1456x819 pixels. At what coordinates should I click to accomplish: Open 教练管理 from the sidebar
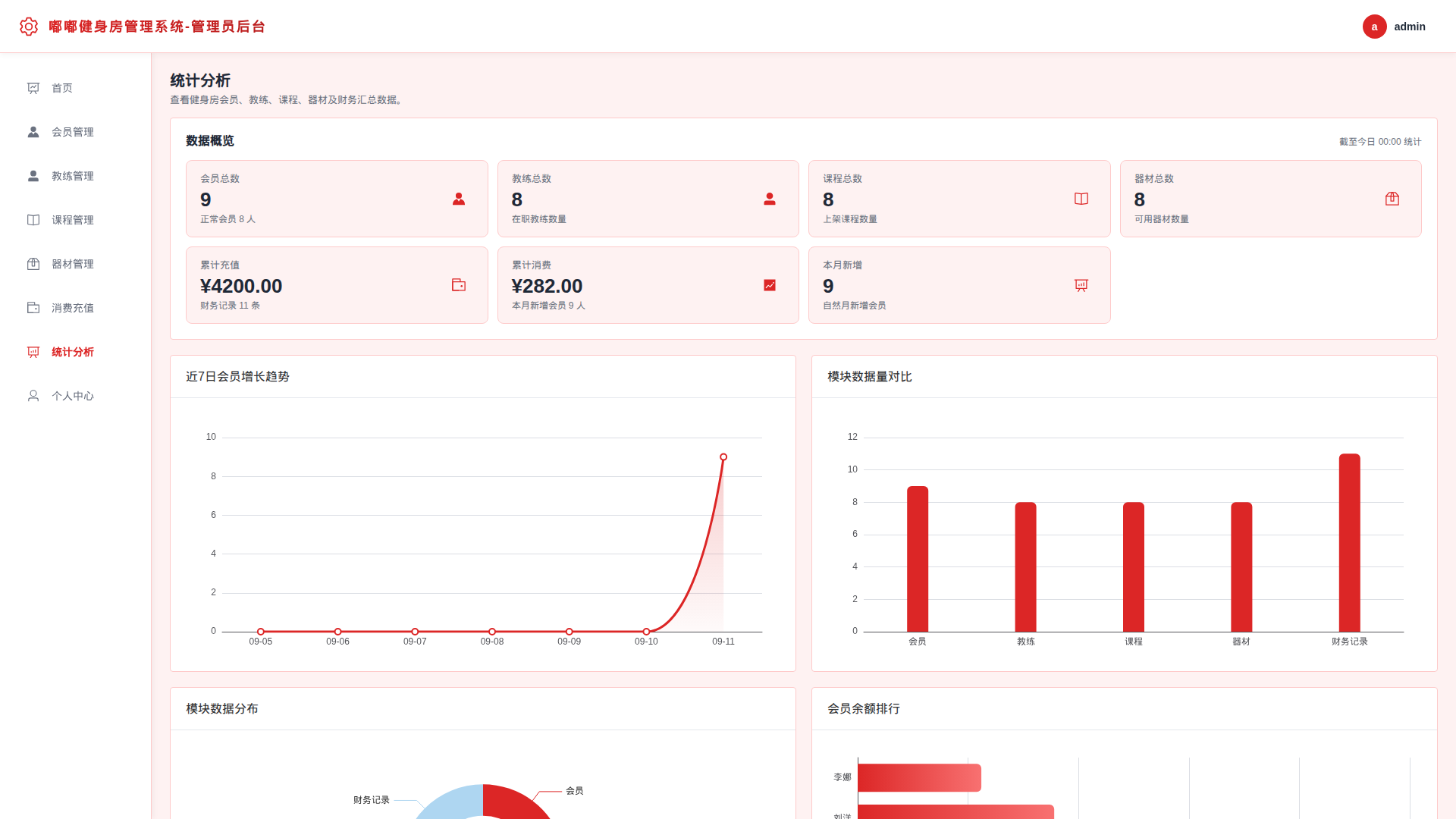76,176
